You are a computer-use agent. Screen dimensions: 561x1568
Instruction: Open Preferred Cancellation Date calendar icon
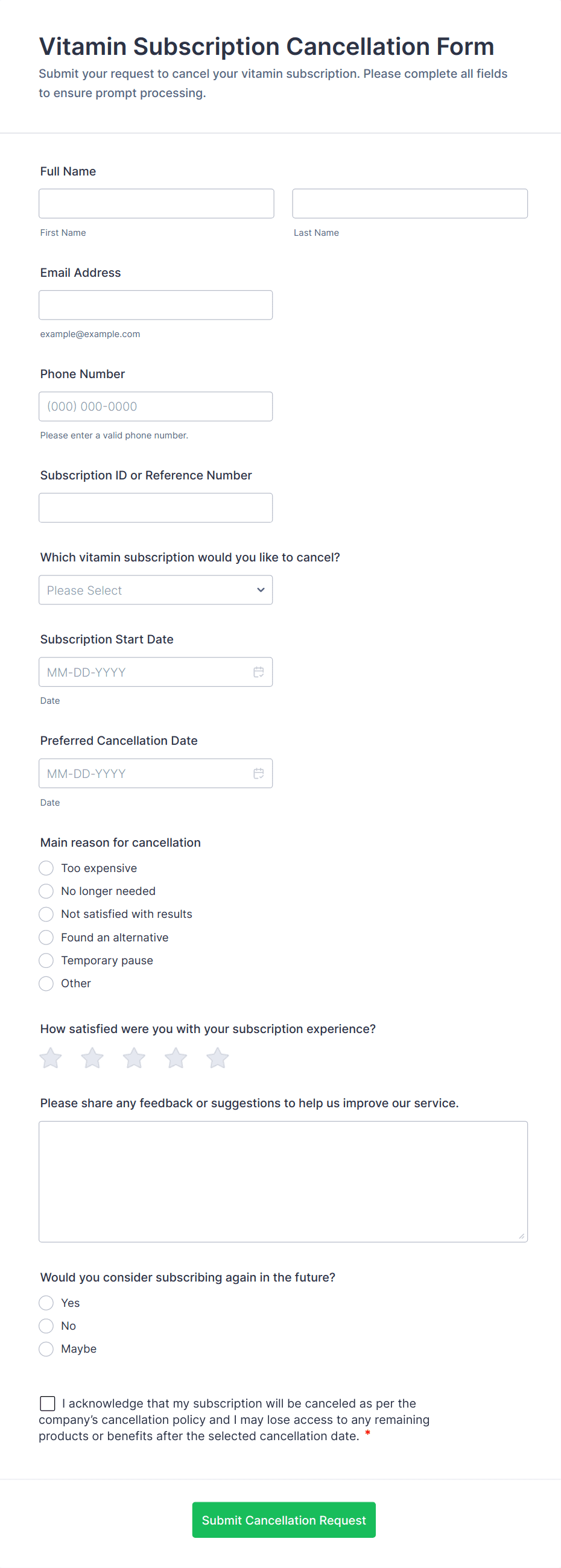coord(258,773)
